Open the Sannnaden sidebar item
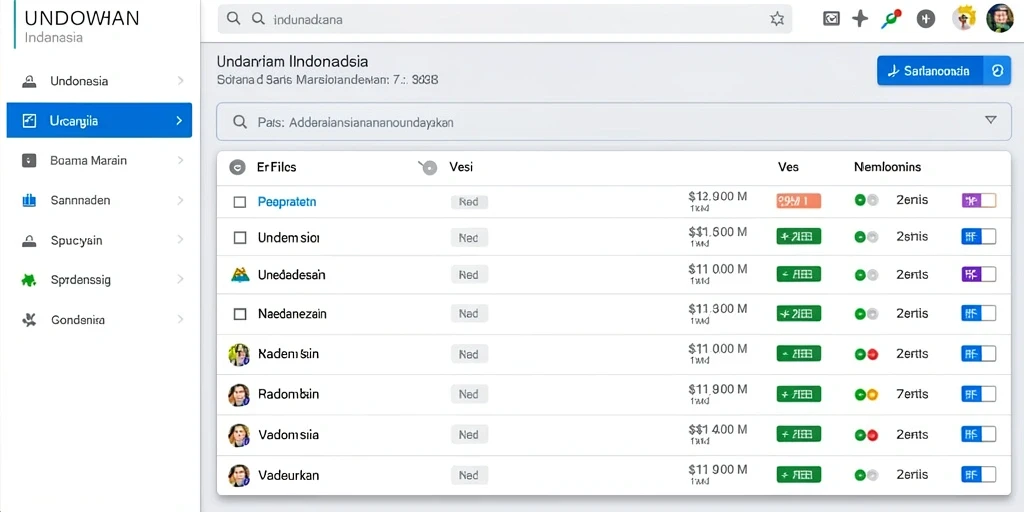The height and width of the screenshot is (512, 1024). [99, 200]
